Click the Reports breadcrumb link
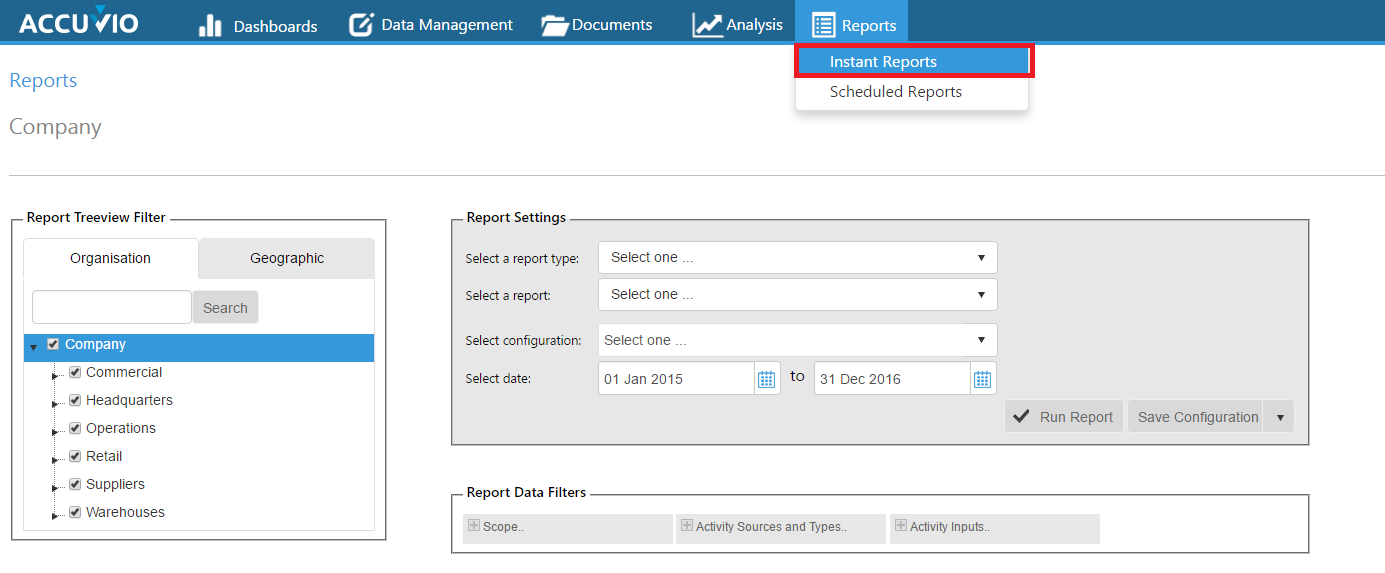The image size is (1385, 573). click(x=43, y=80)
